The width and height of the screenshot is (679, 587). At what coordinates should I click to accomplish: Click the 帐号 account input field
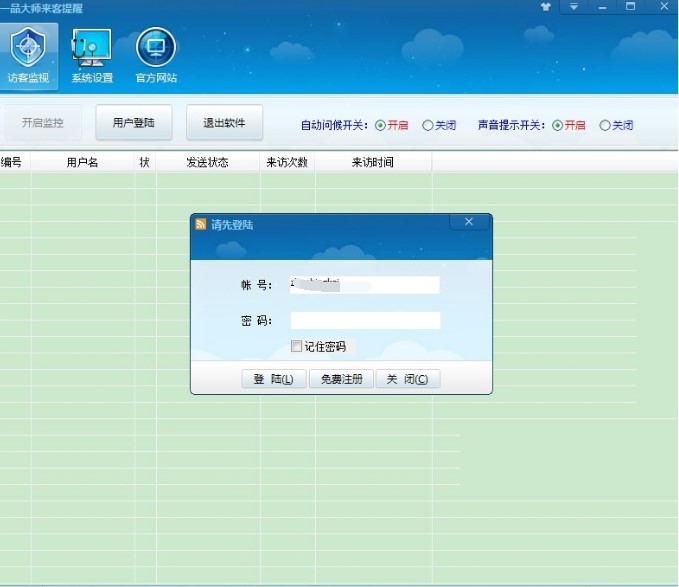(x=365, y=285)
